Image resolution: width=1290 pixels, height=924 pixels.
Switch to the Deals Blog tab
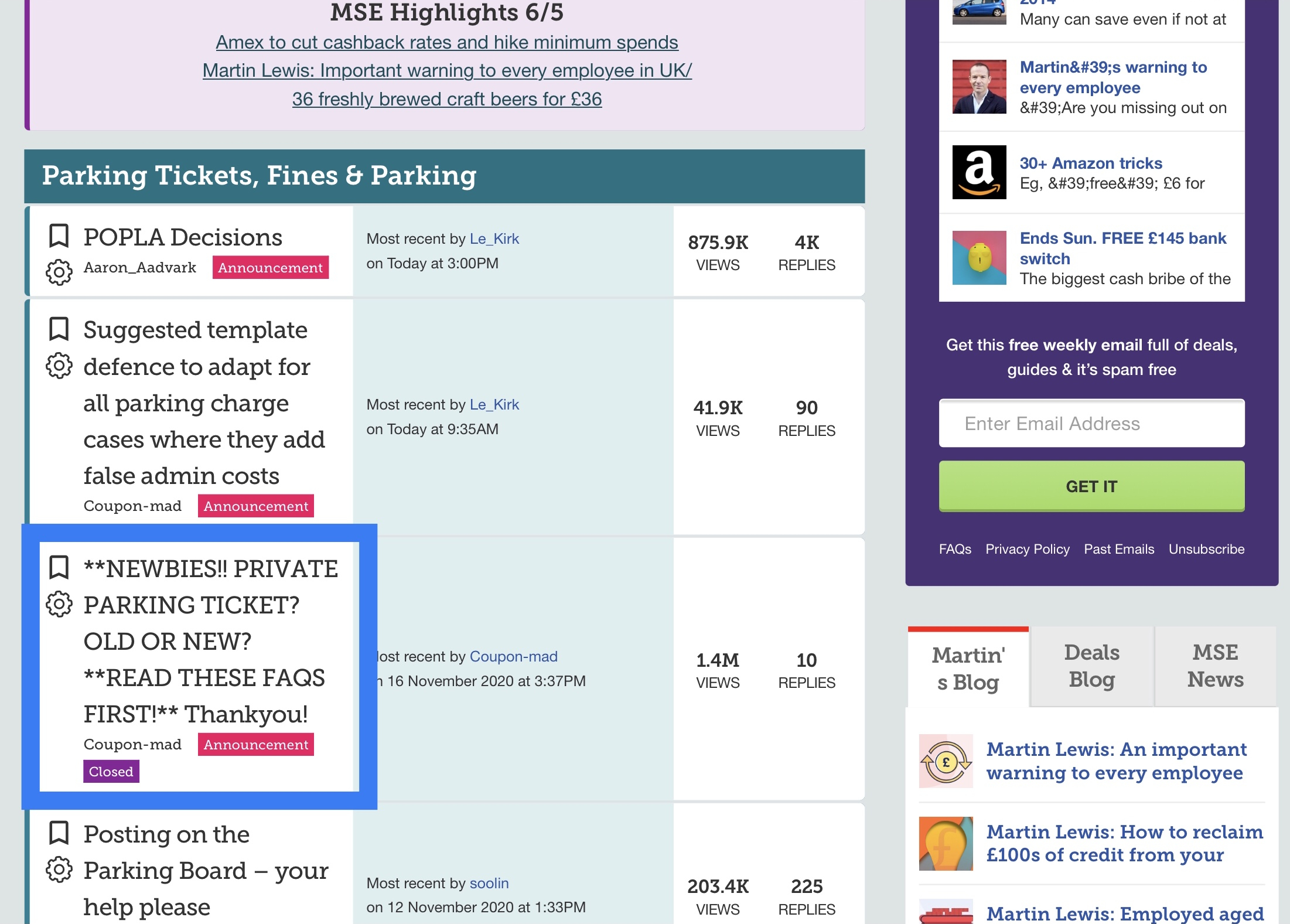tap(1091, 666)
